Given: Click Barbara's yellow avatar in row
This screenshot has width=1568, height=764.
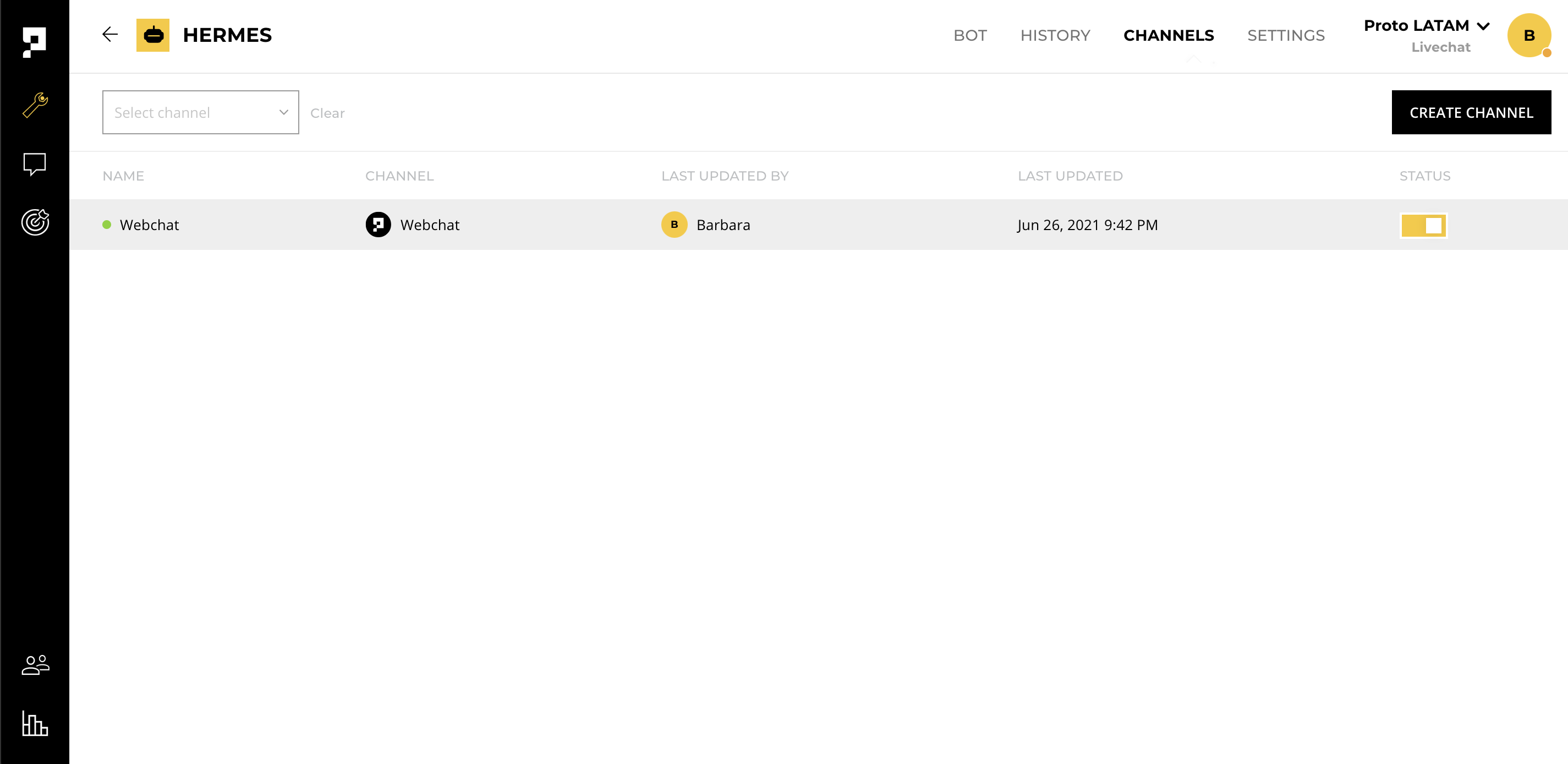Looking at the screenshot, I should point(674,225).
